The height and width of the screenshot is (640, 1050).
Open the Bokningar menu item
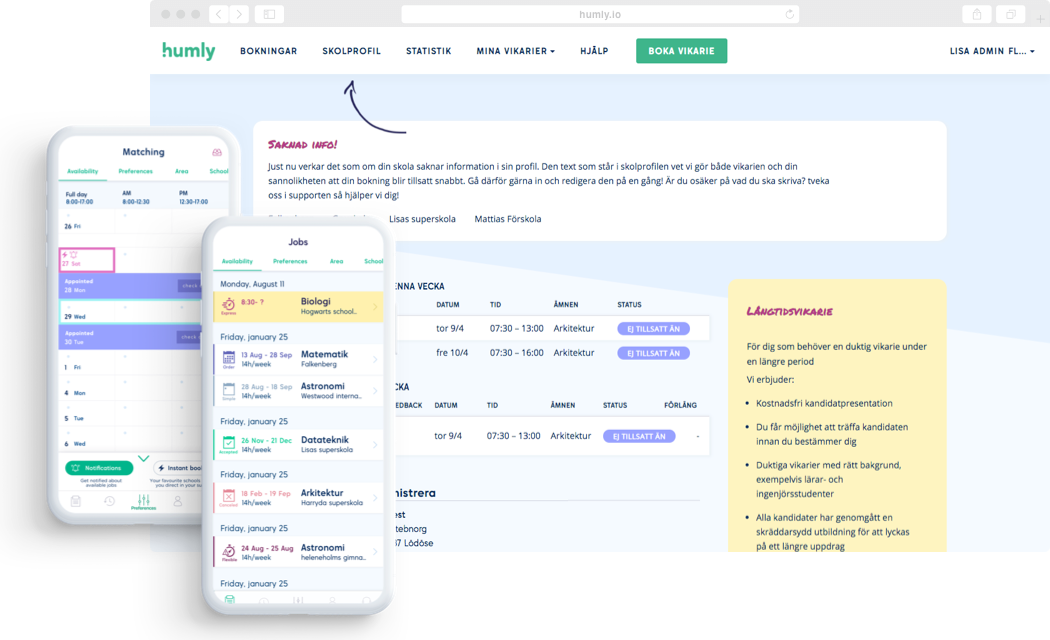point(269,51)
